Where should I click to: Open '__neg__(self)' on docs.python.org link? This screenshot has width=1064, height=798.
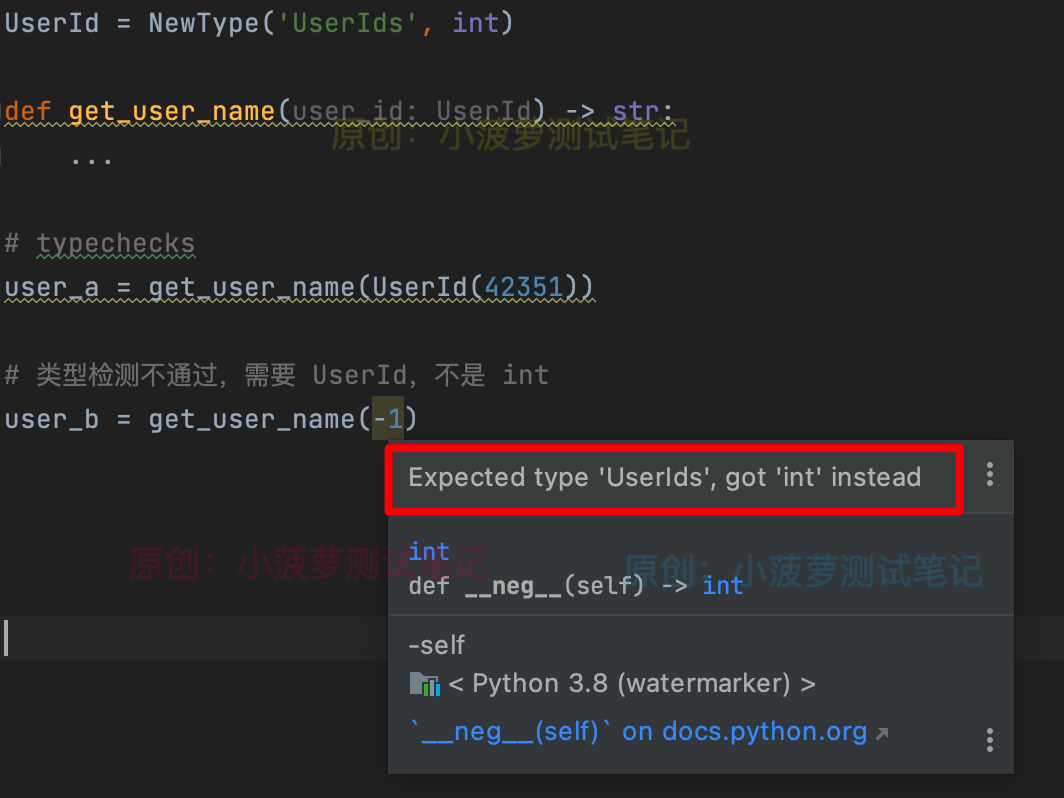[x=639, y=732]
